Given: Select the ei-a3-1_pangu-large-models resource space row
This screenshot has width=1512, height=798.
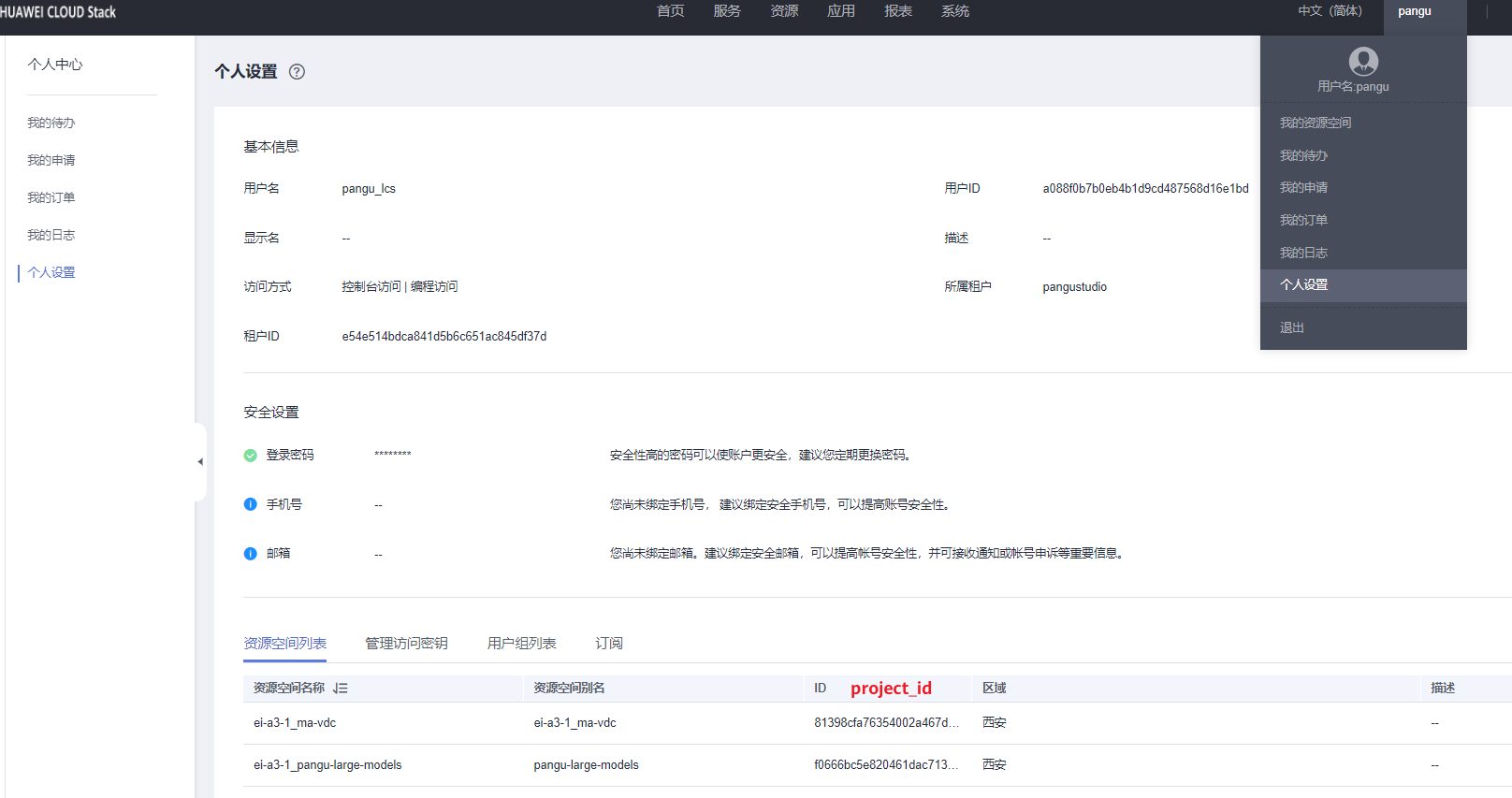Looking at the screenshot, I should click(x=327, y=765).
